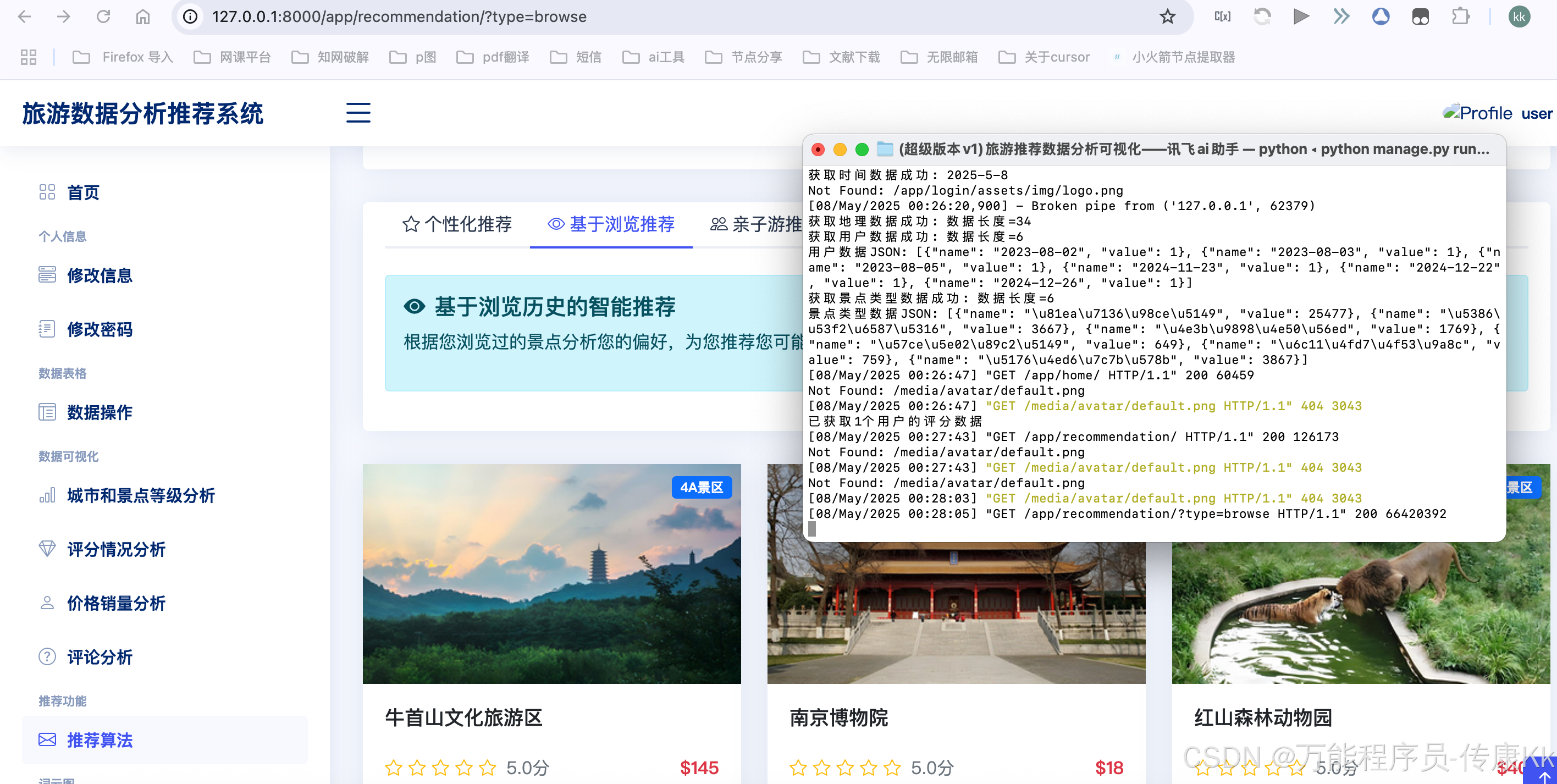Open 首页 in the sidebar
1557x784 pixels.
coord(83,193)
